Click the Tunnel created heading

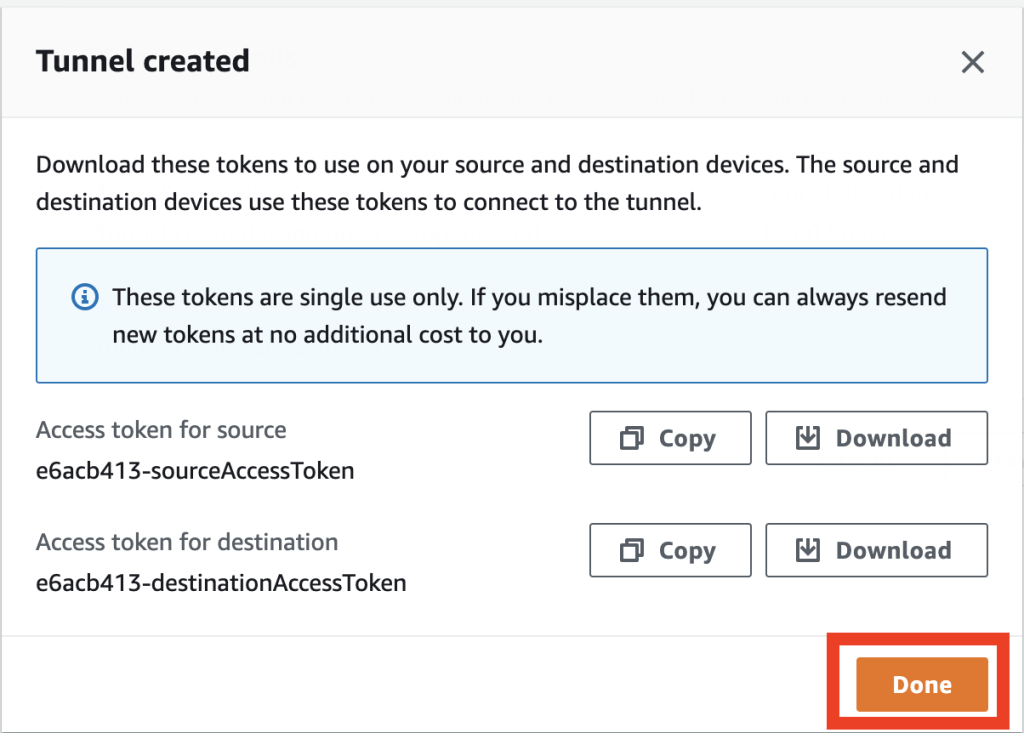[142, 61]
